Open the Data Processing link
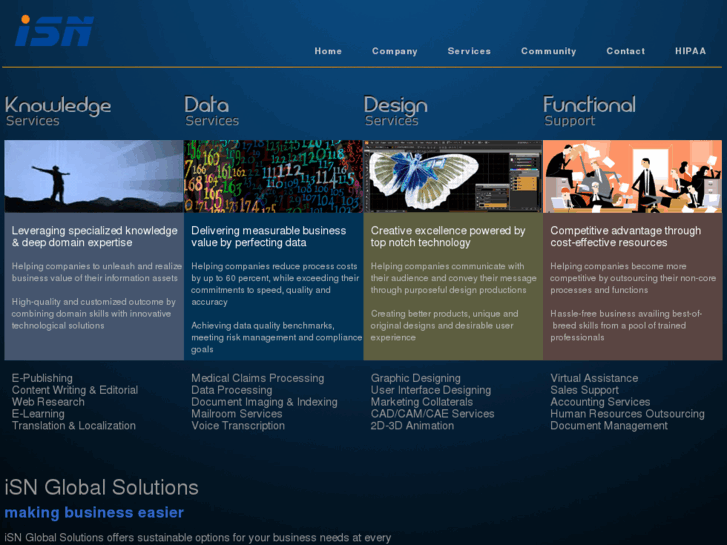Viewport: 727px width, 545px height. point(232,390)
